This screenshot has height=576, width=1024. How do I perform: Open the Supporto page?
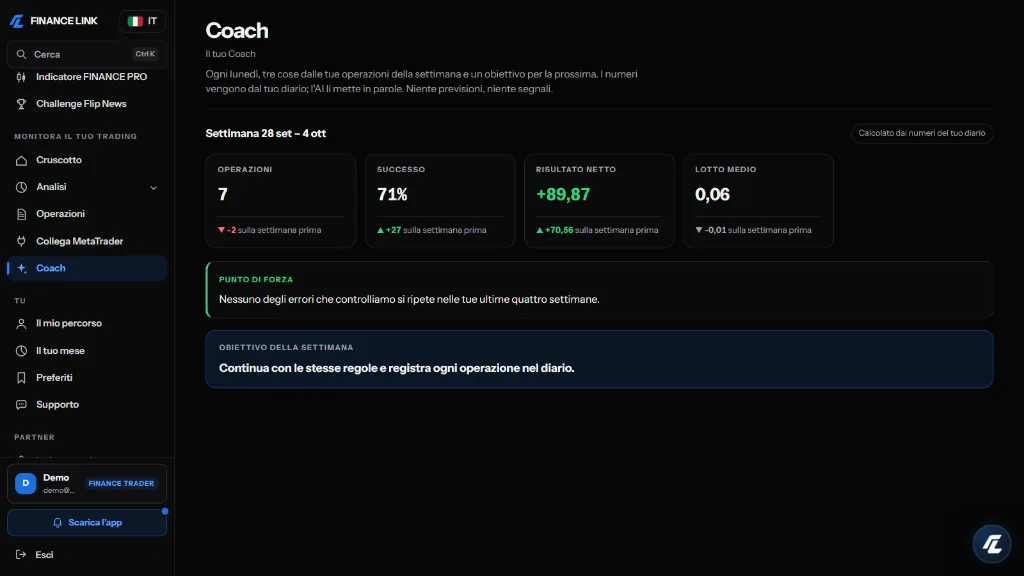[87, 405]
